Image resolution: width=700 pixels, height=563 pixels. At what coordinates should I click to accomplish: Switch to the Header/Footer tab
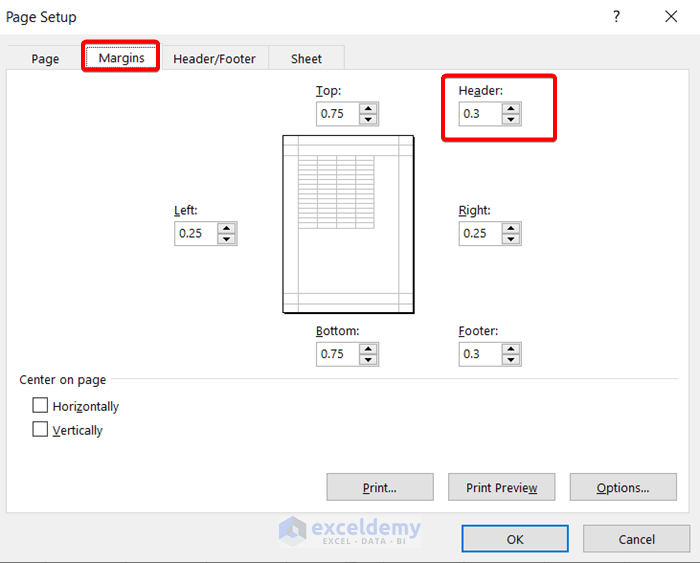214,58
